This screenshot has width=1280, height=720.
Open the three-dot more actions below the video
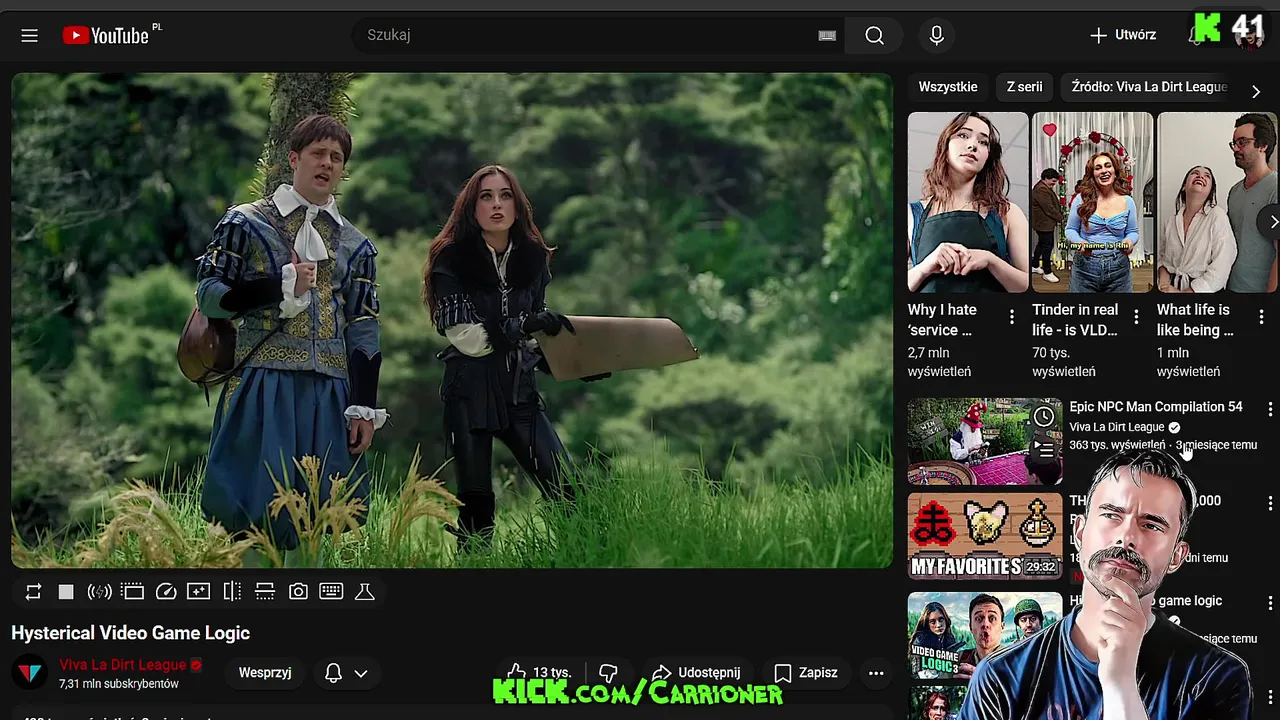tap(876, 673)
